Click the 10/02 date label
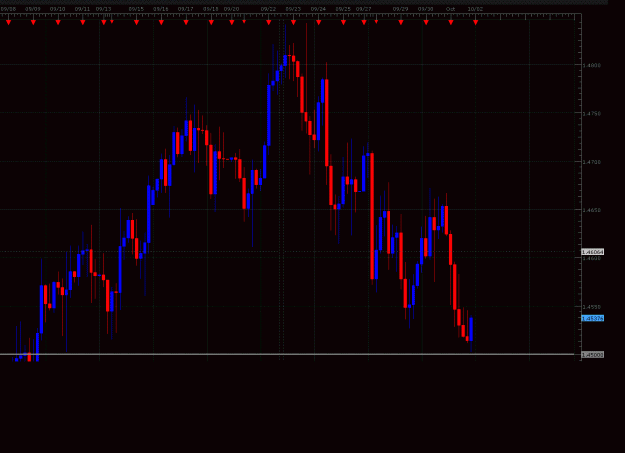 click(x=475, y=9)
